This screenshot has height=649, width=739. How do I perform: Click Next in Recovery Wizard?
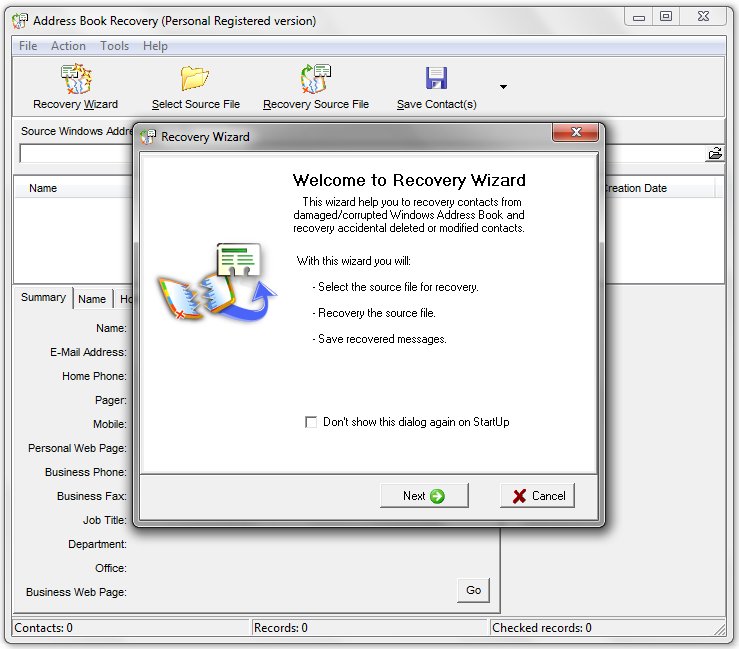click(424, 496)
